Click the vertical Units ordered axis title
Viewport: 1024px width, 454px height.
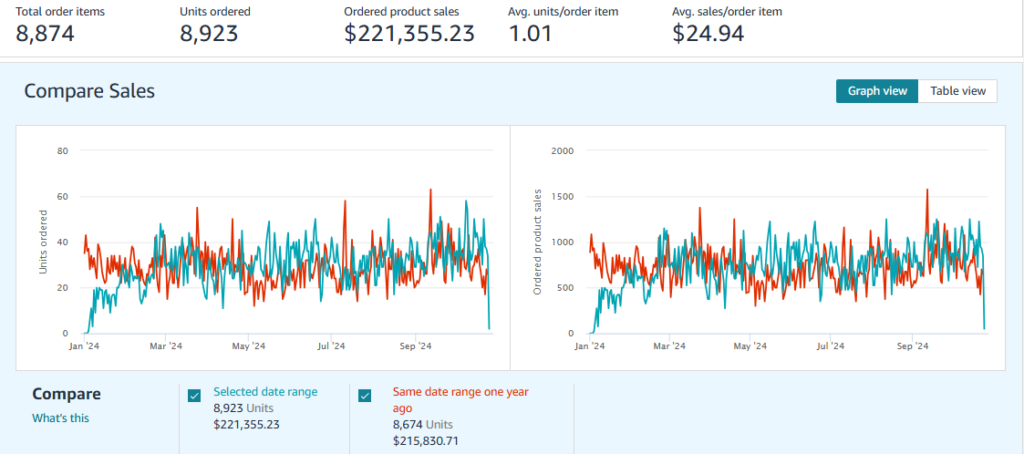tap(43, 242)
